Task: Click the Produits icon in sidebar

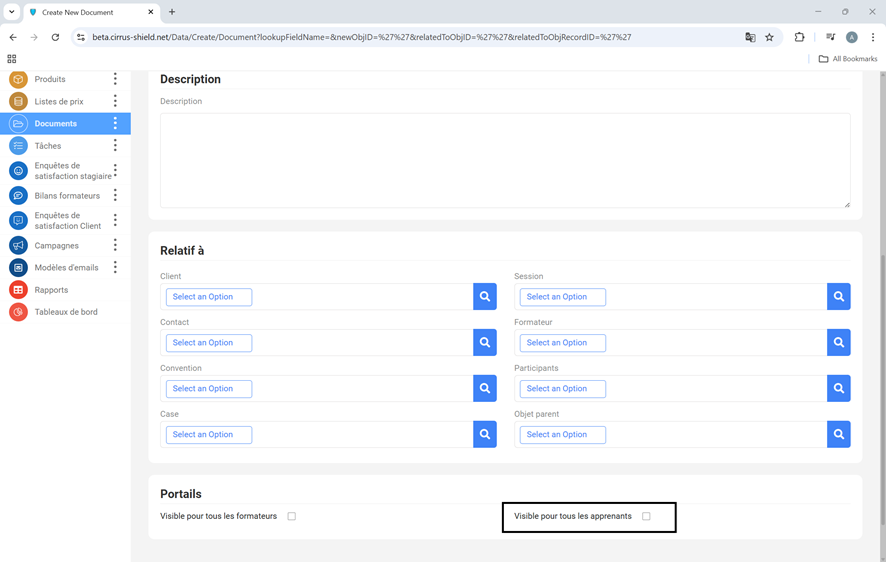Action: pos(18,79)
